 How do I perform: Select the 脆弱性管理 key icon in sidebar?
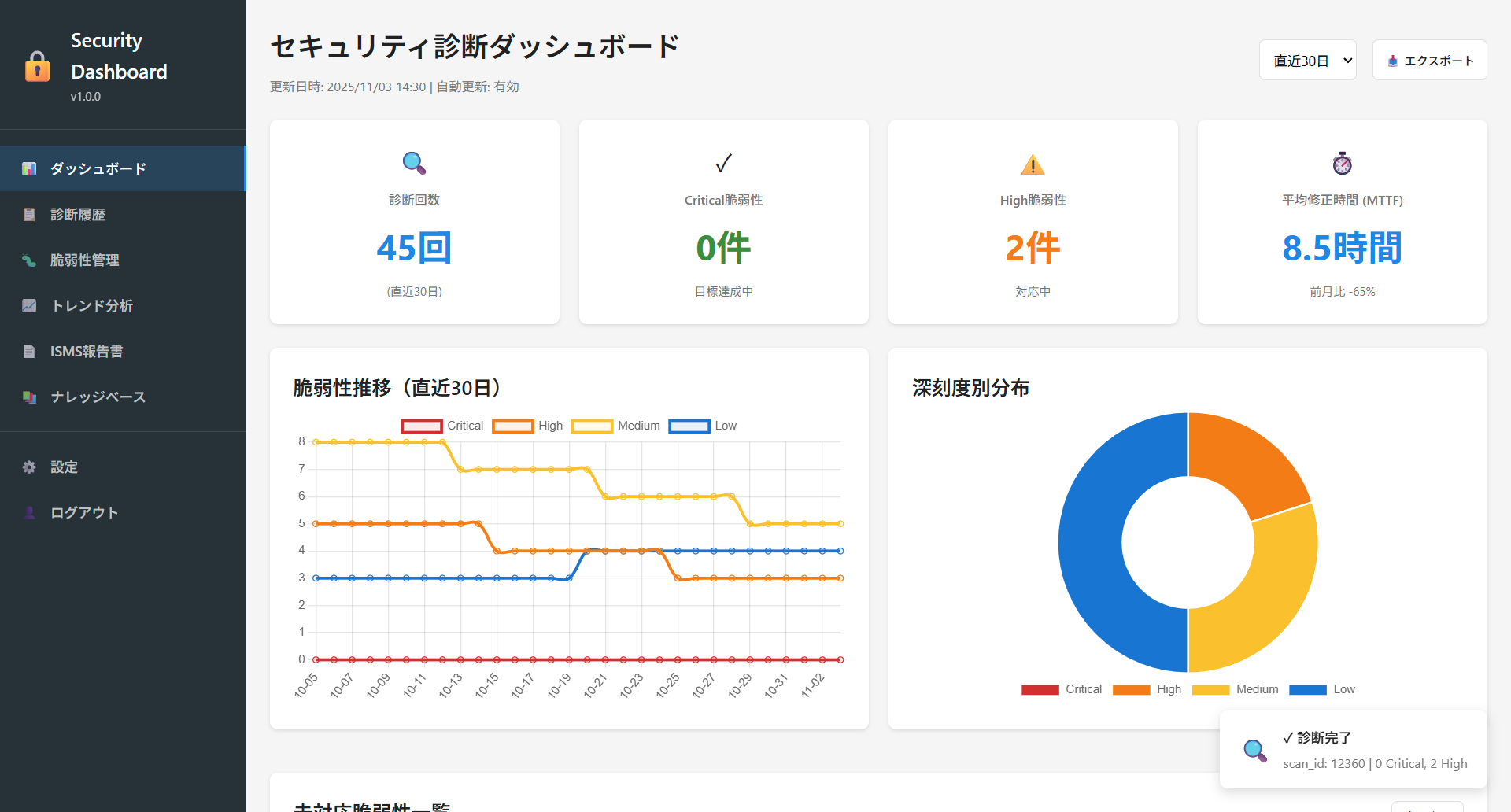pos(29,260)
